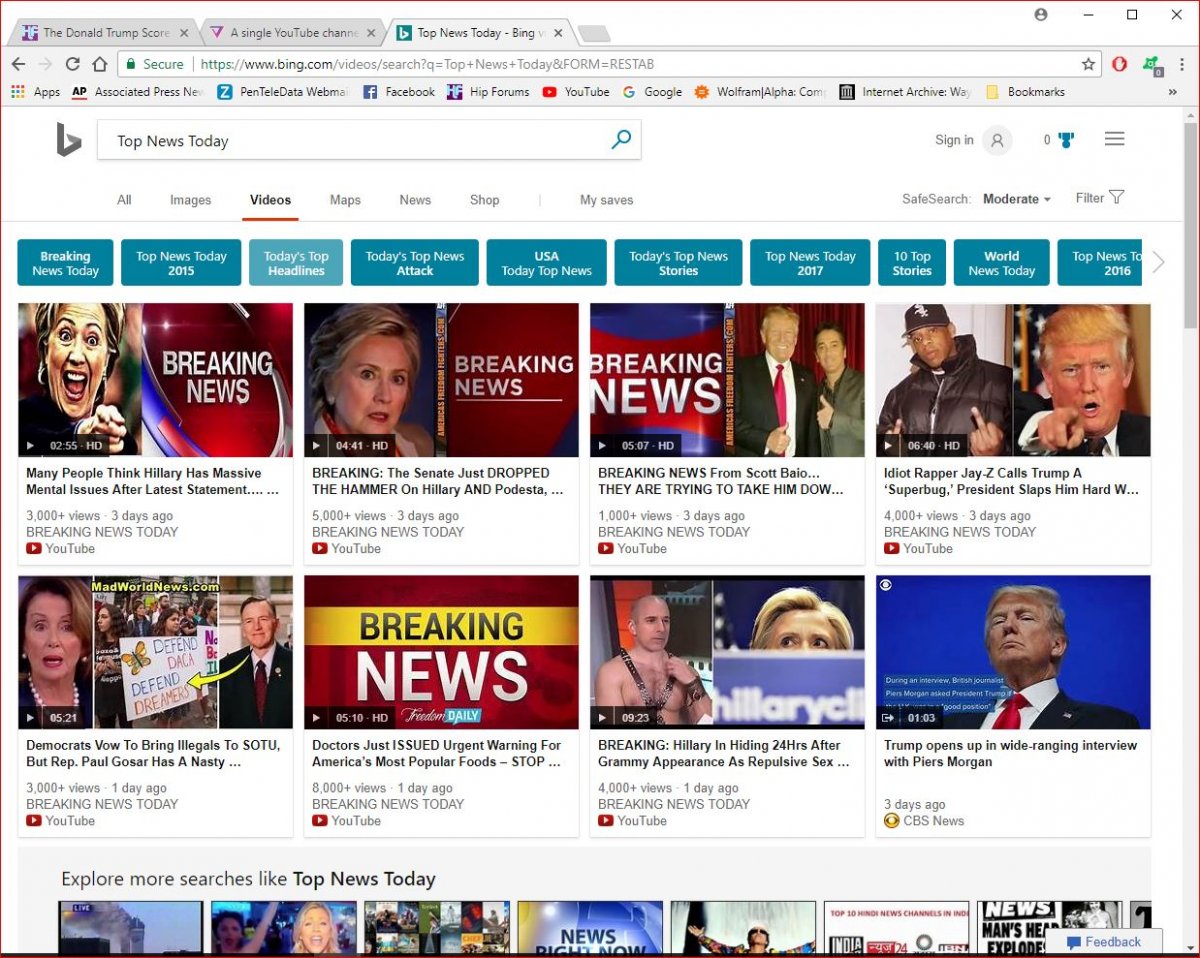This screenshot has height=958, width=1200.
Task: Click the Feedback button
Action: 1104,941
